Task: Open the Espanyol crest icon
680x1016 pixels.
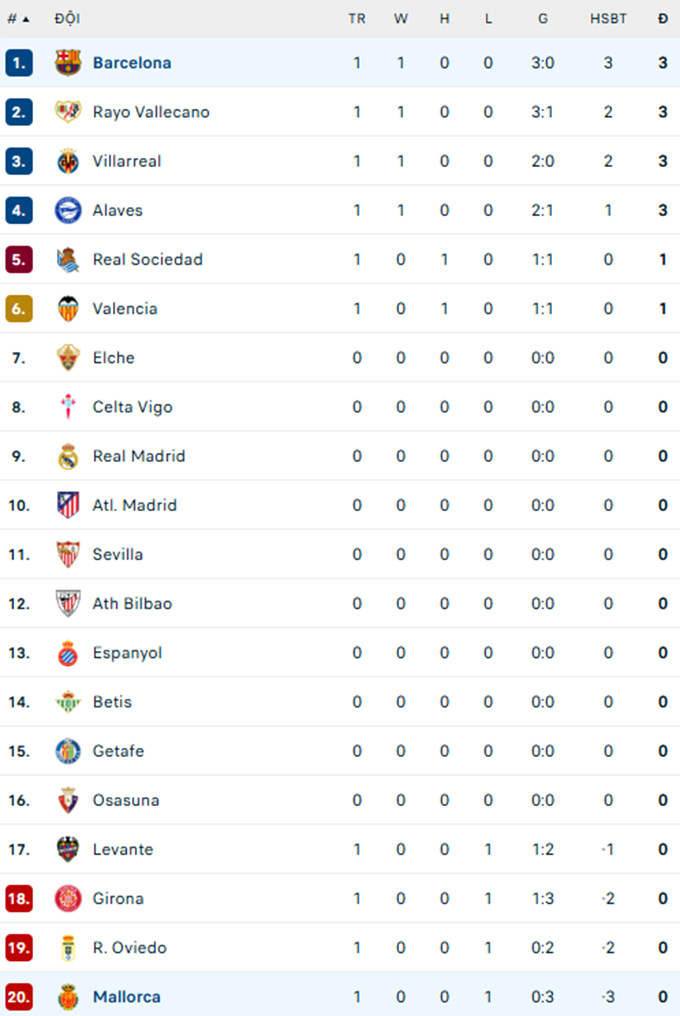Action: tap(67, 653)
